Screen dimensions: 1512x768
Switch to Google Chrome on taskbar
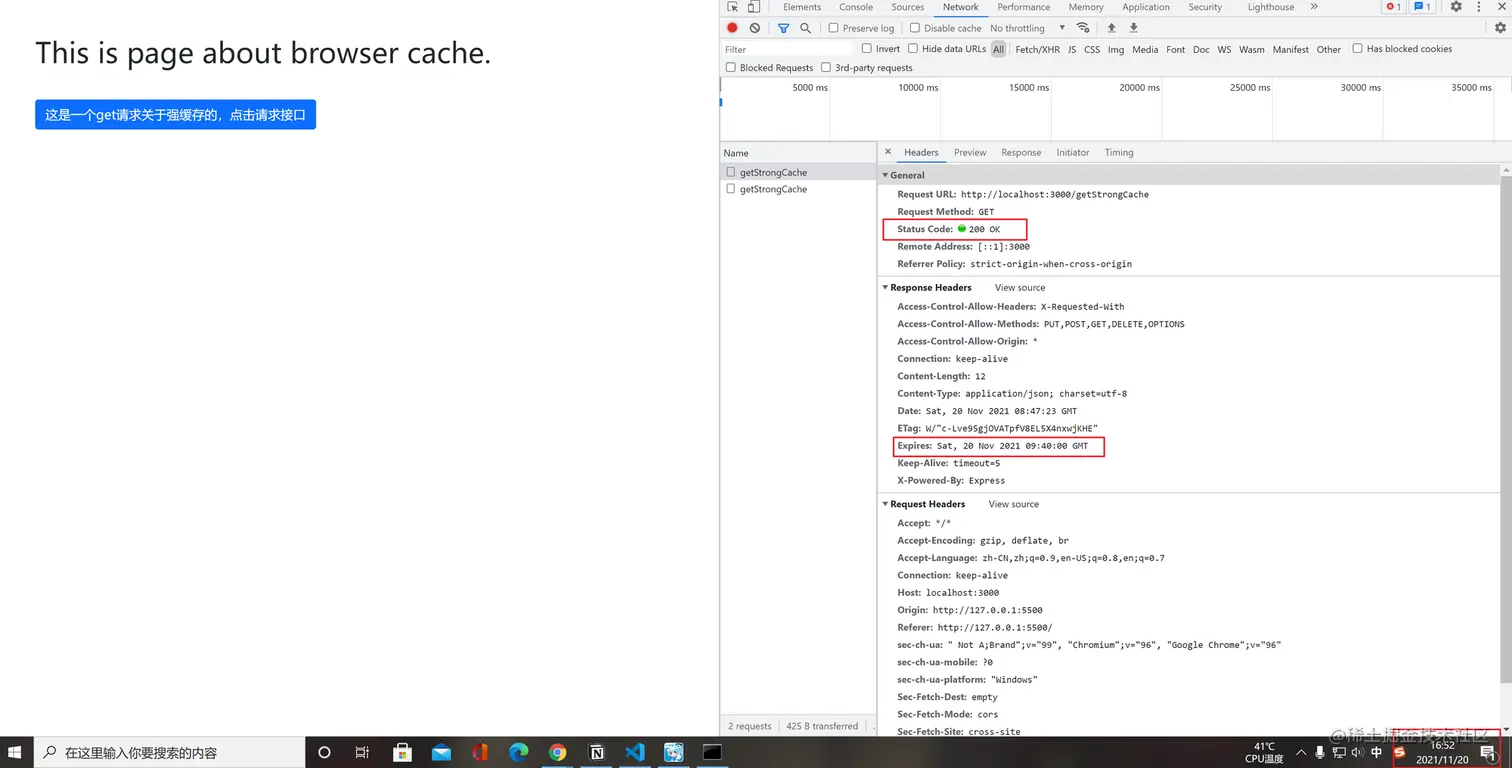coord(557,752)
